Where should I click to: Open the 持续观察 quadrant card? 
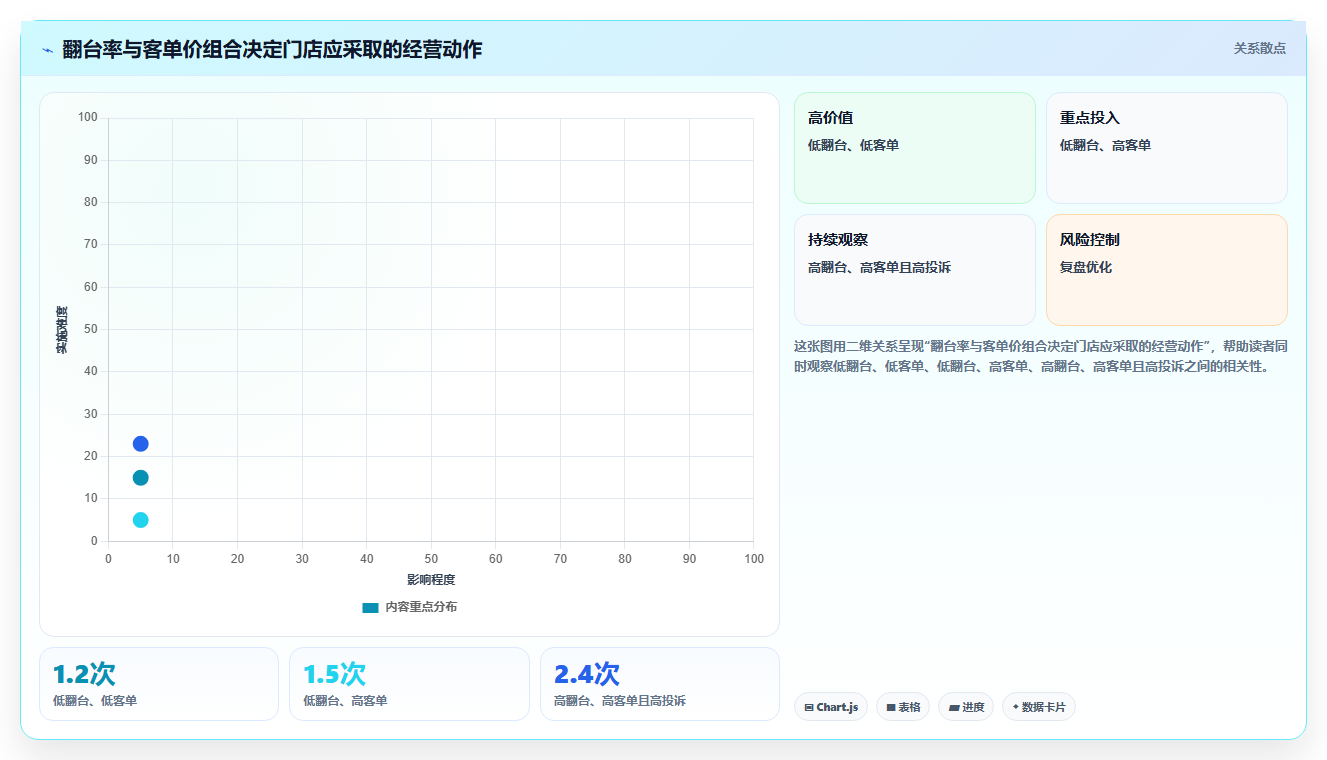[914, 270]
